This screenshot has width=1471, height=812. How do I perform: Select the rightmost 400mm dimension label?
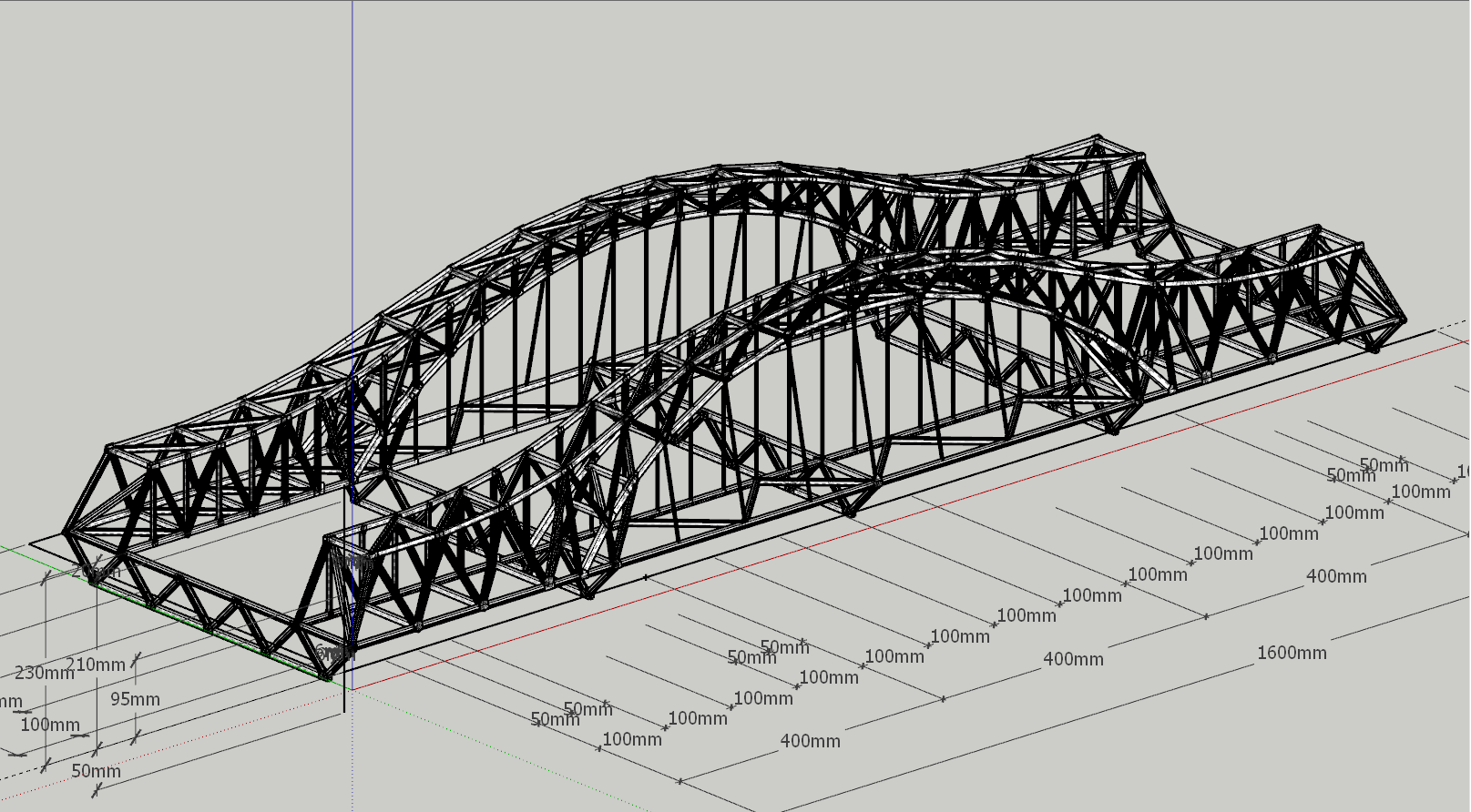click(1336, 576)
